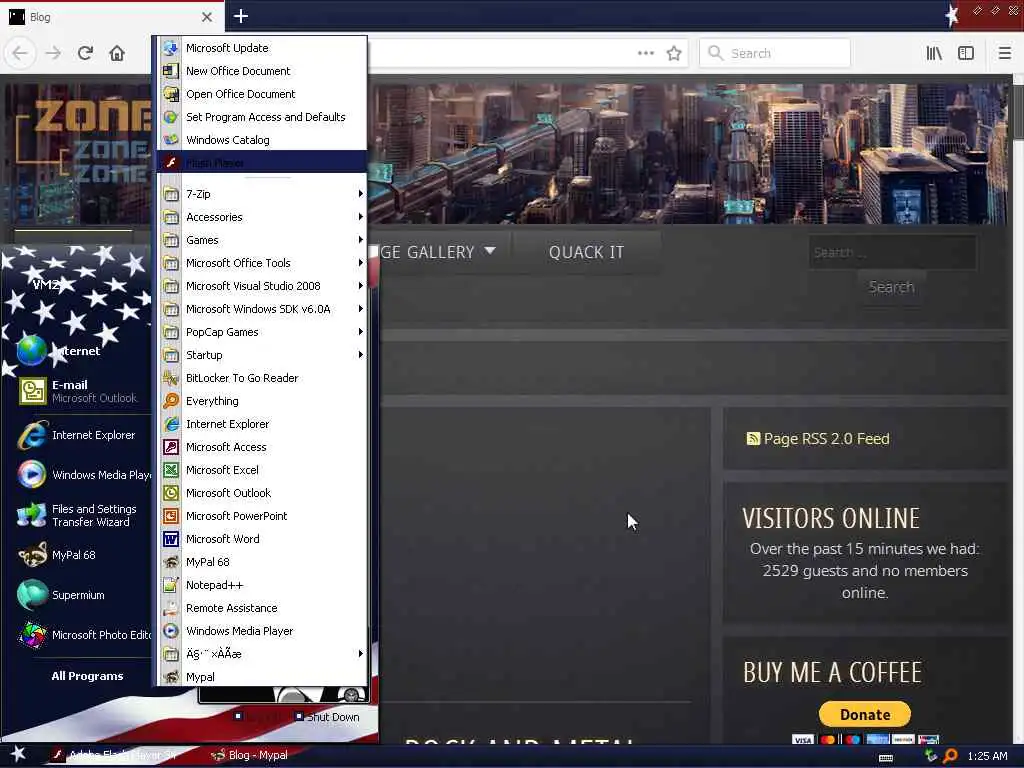The width and height of the screenshot is (1024, 768).
Task: Click the New Office Document icon
Action: 170,71
